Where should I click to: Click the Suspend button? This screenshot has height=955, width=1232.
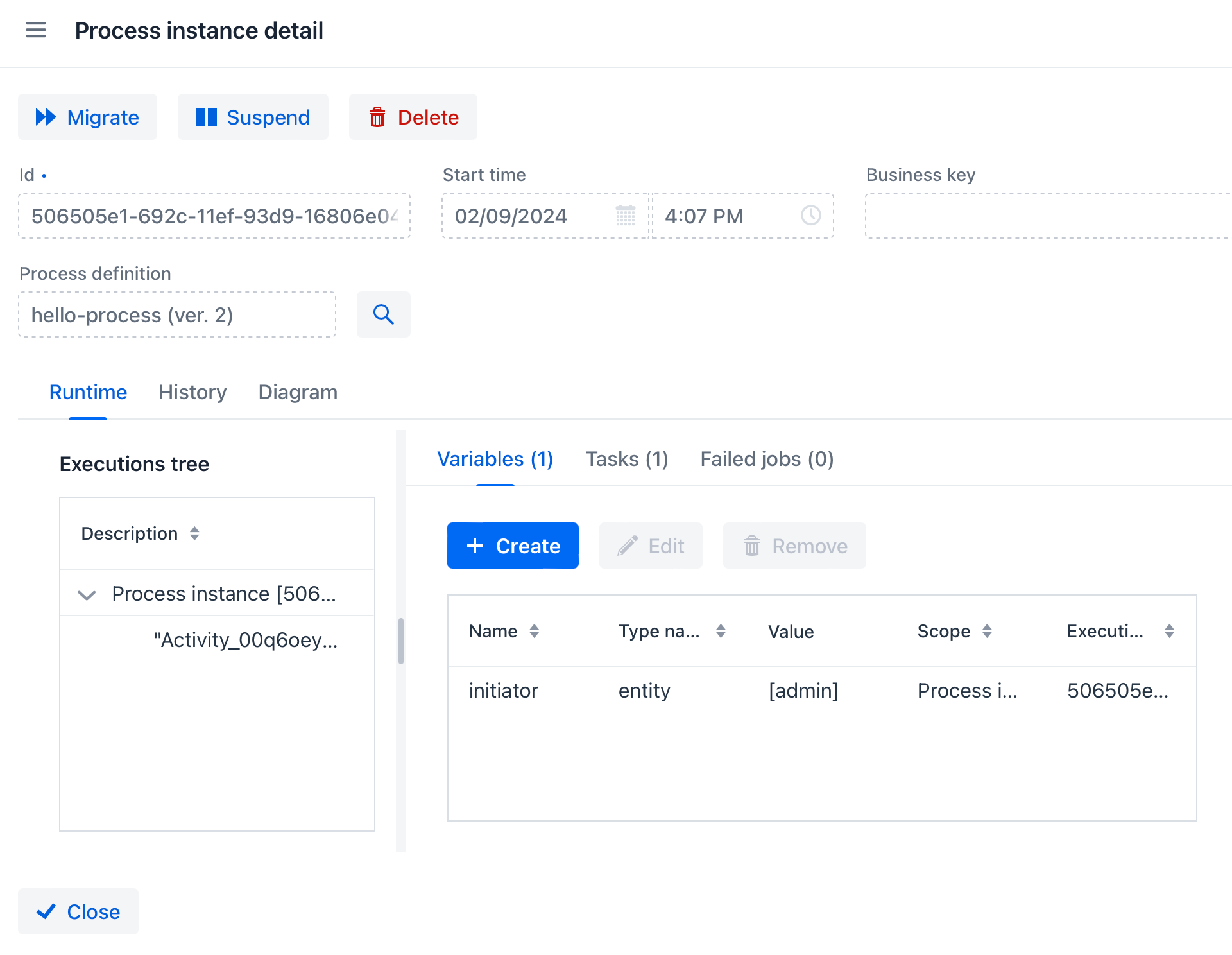click(x=253, y=117)
